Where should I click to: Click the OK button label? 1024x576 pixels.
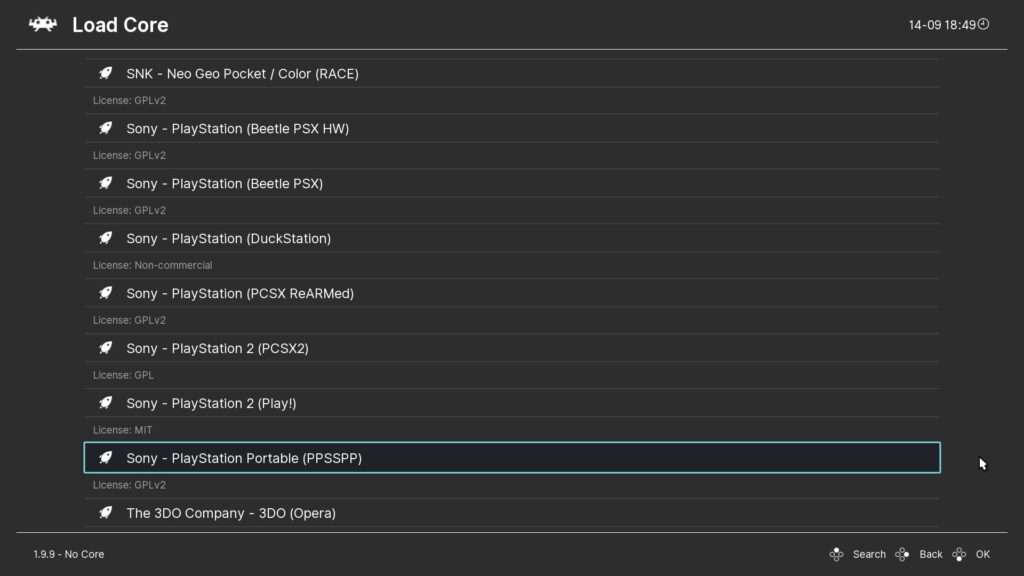pyautogui.click(x=983, y=554)
